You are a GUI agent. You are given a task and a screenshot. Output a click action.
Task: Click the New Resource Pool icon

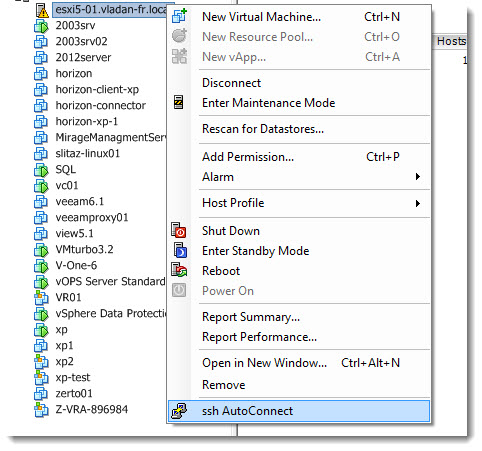179,36
